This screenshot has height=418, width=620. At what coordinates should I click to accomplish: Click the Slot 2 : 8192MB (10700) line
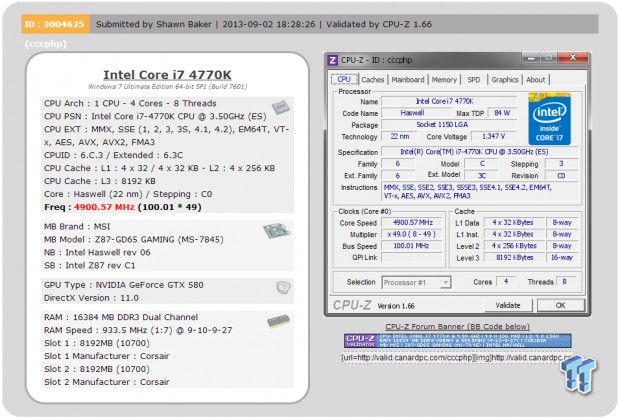point(97,369)
